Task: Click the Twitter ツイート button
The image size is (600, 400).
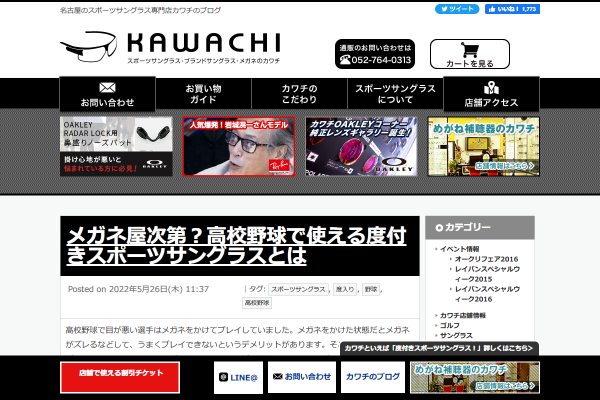Action: pyautogui.click(x=457, y=9)
